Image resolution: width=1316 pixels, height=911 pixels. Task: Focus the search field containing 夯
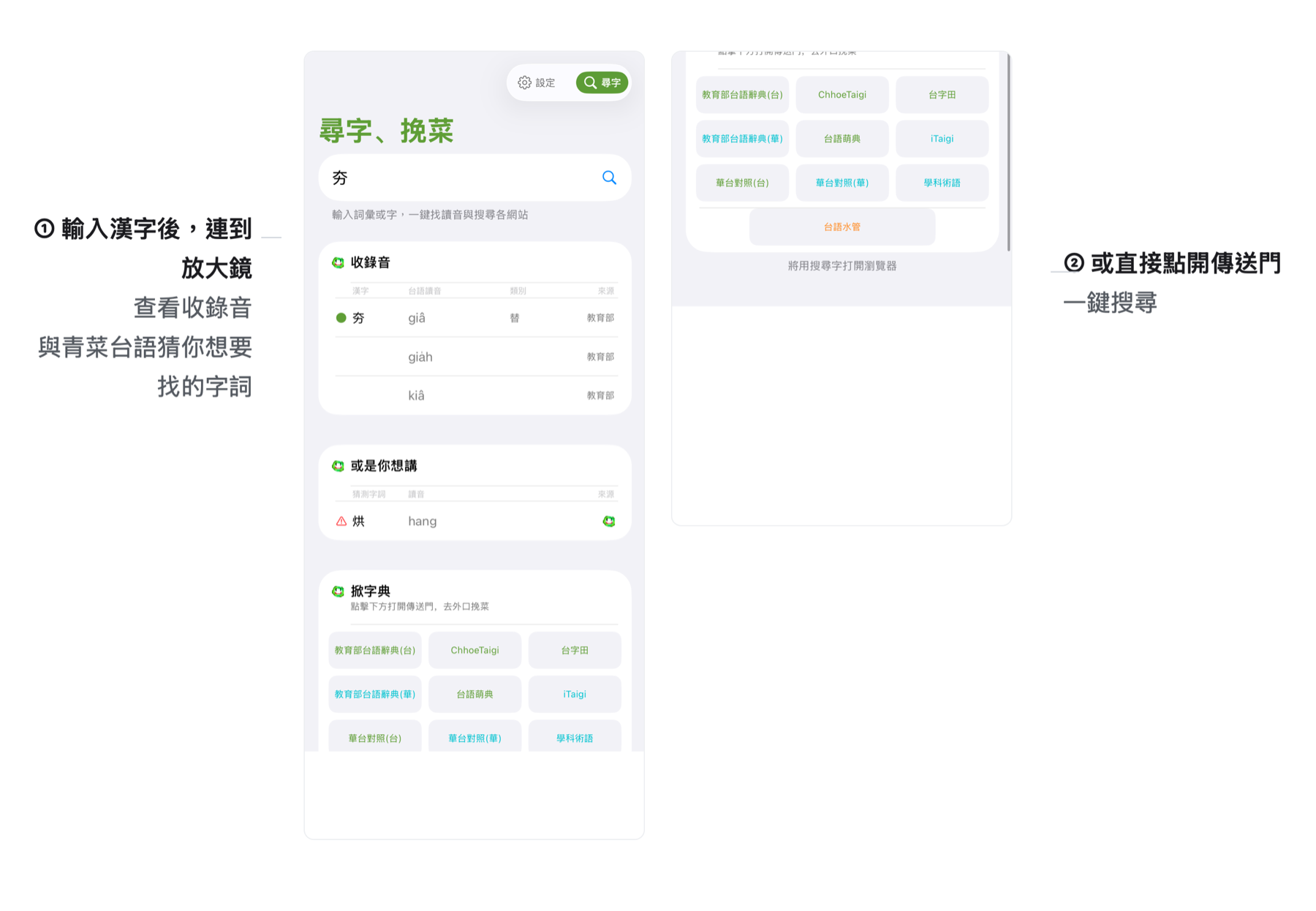pyautogui.click(x=474, y=178)
